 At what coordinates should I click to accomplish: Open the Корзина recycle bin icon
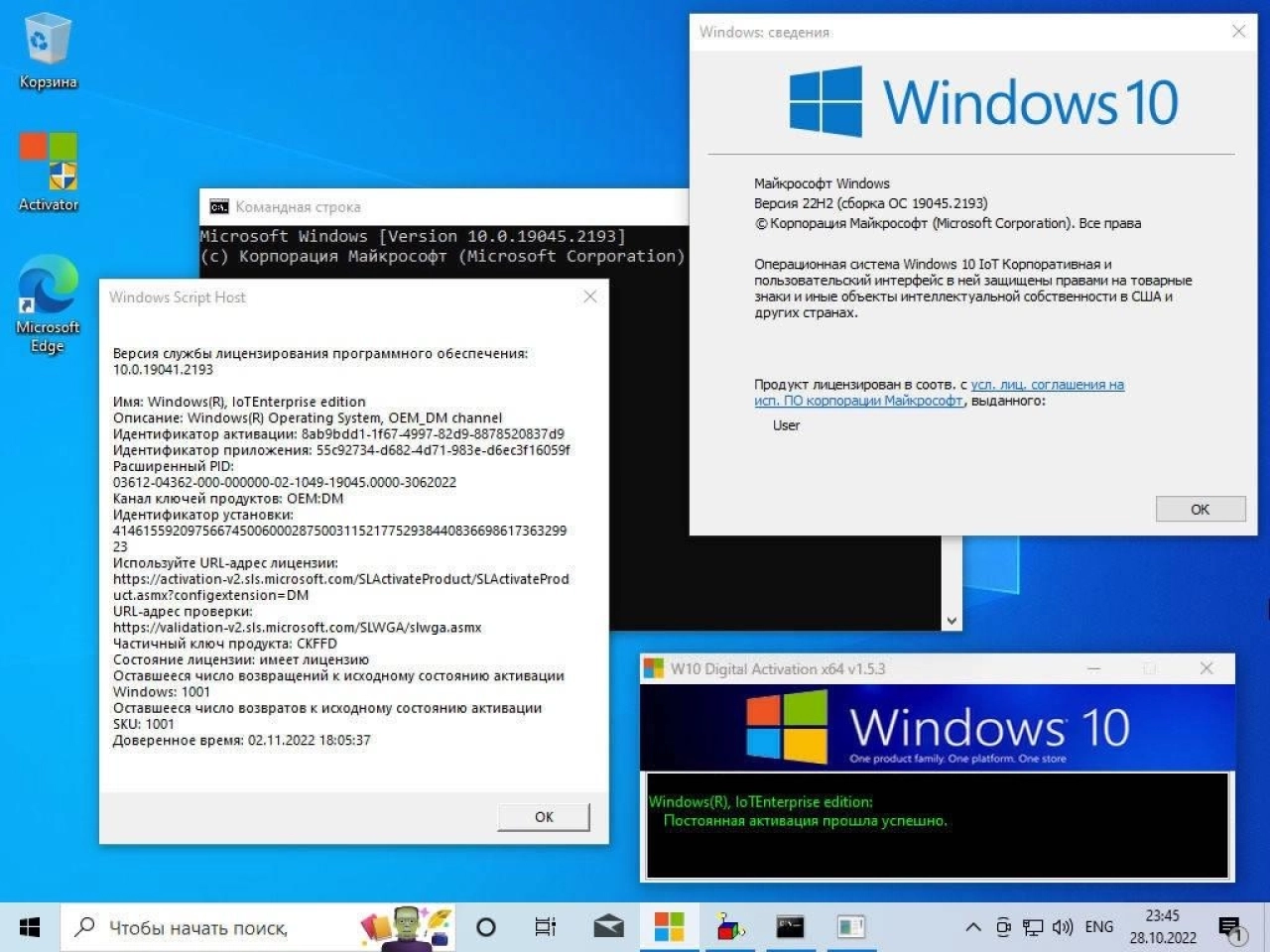click(x=48, y=52)
